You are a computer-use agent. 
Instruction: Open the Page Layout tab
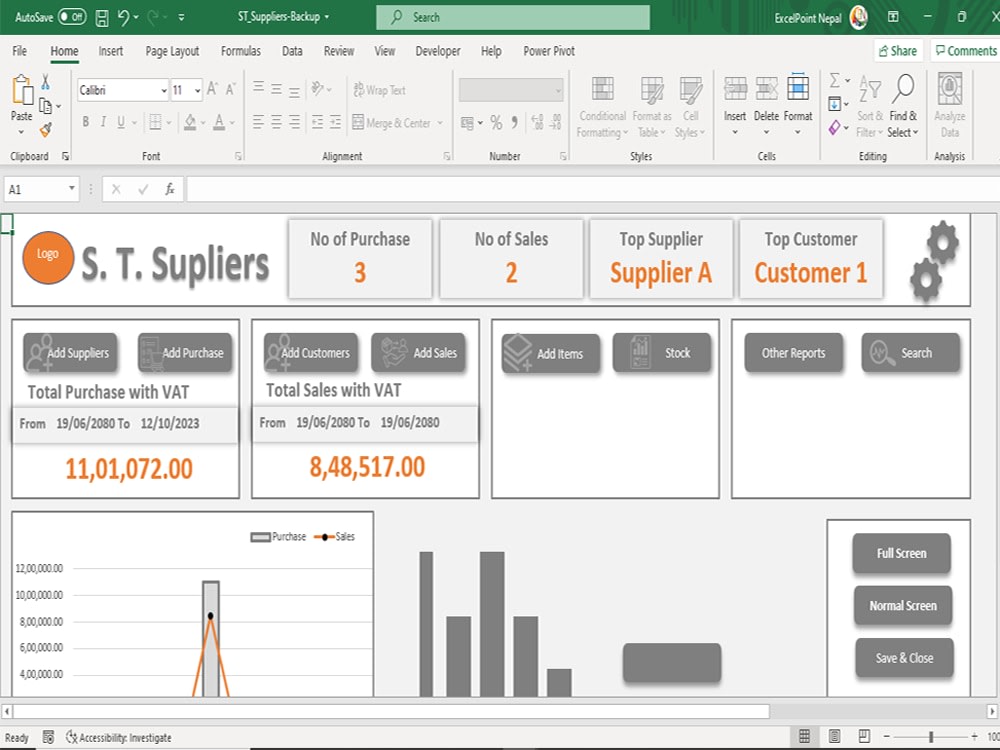(x=172, y=51)
